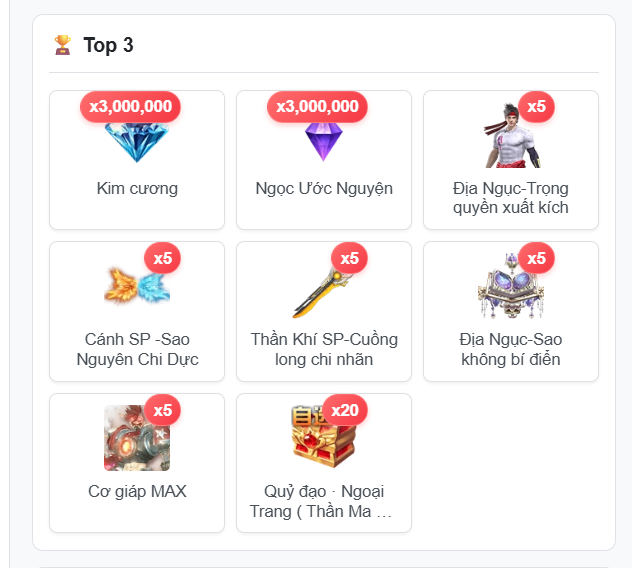The width and height of the screenshot is (632, 568).
Task: Click the Cánh SP wings icon
Action: coord(137,286)
